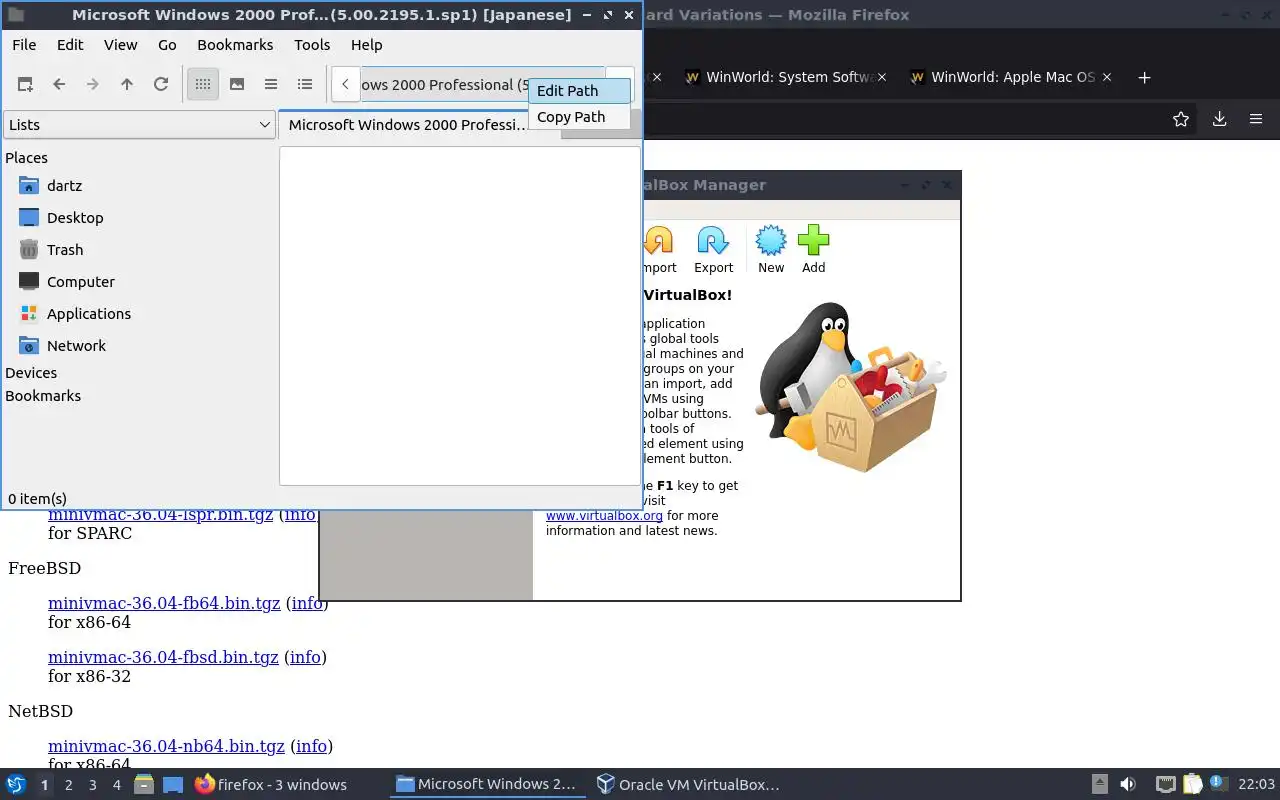This screenshot has width=1280, height=800.
Task: Select Microsoft Windows 2... taskbar button
Action: point(487,784)
